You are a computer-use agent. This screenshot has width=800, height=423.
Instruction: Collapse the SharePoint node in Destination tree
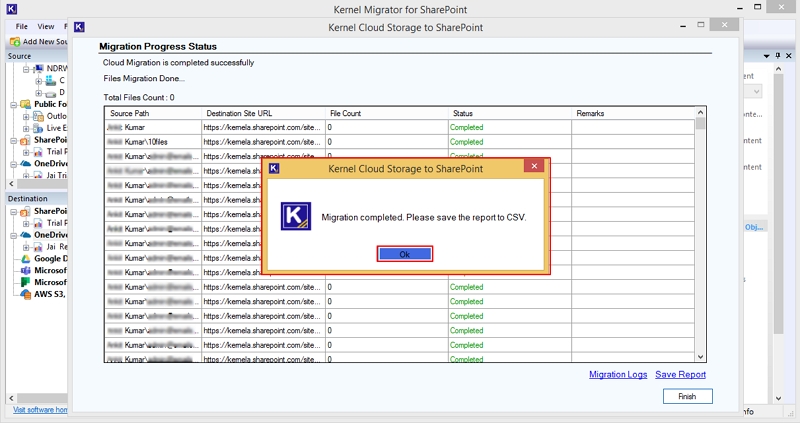coord(14,212)
